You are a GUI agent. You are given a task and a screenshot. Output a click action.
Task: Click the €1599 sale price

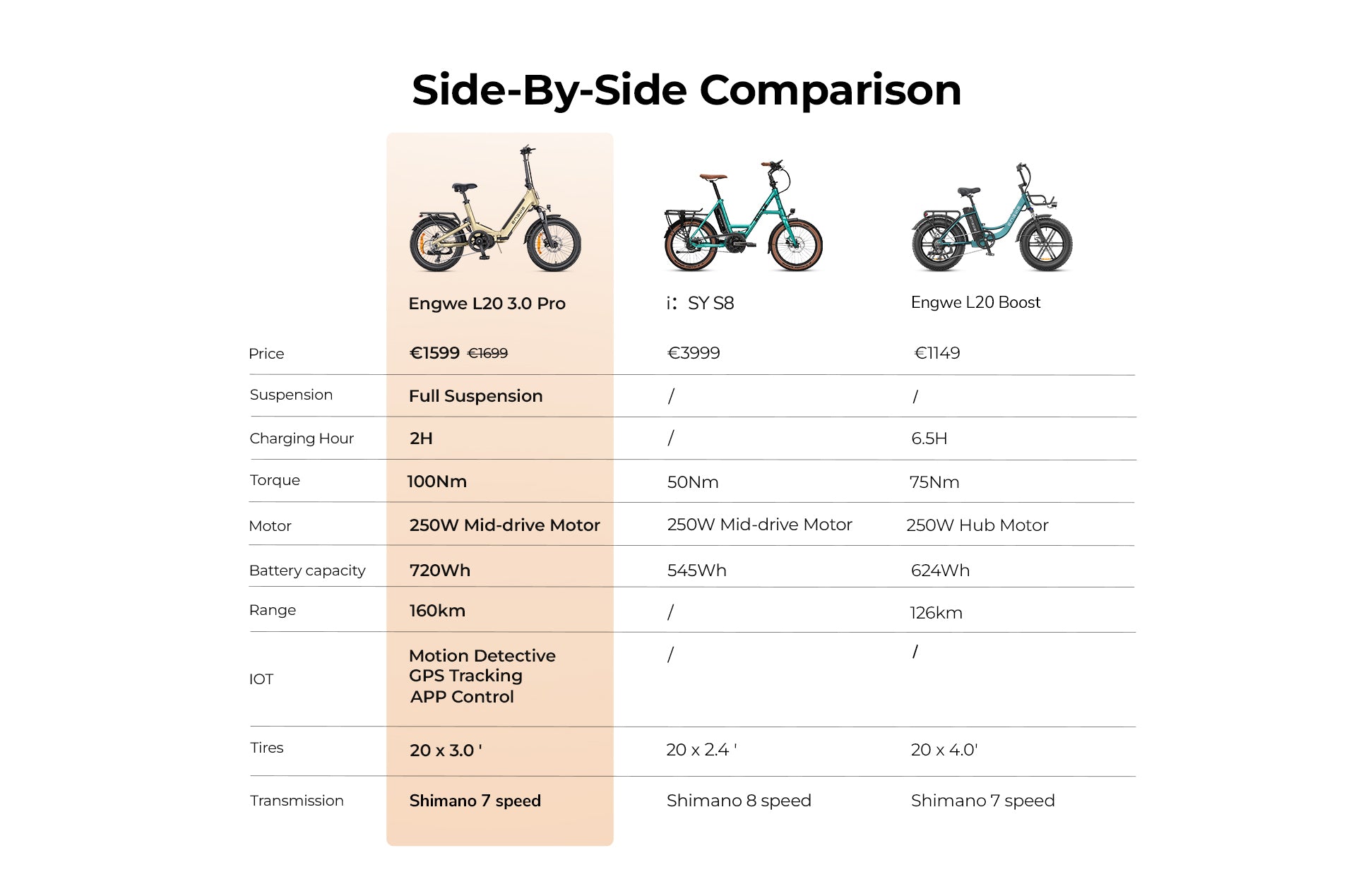click(x=434, y=353)
